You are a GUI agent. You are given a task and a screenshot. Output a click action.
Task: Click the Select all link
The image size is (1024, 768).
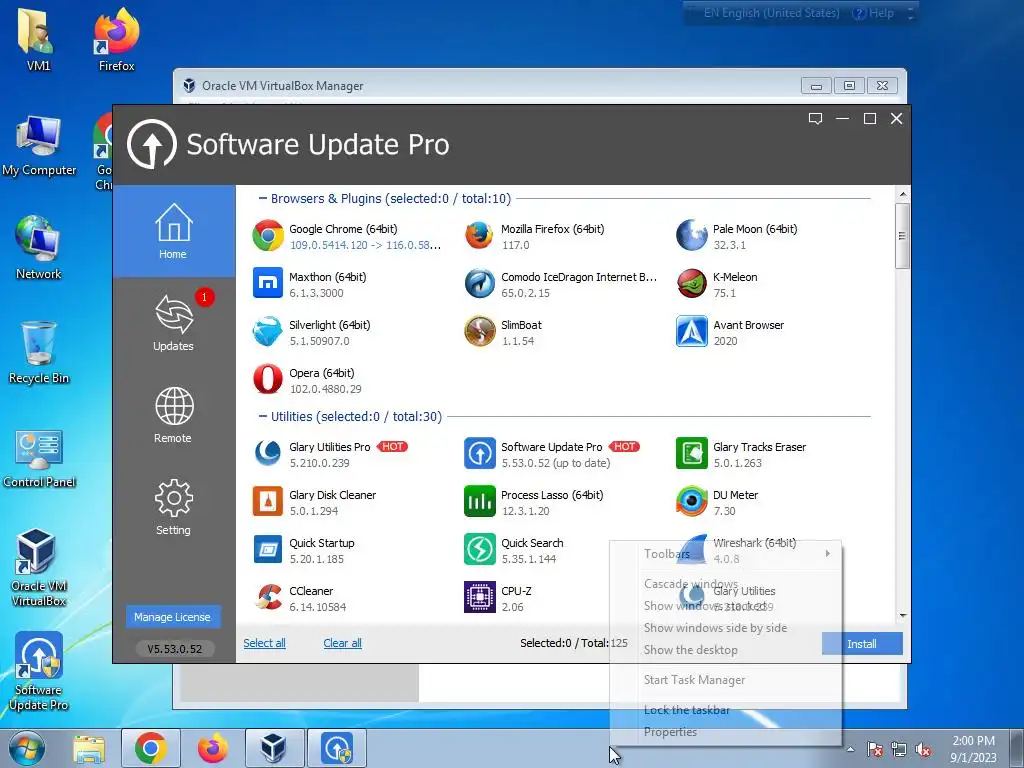(x=264, y=643)
